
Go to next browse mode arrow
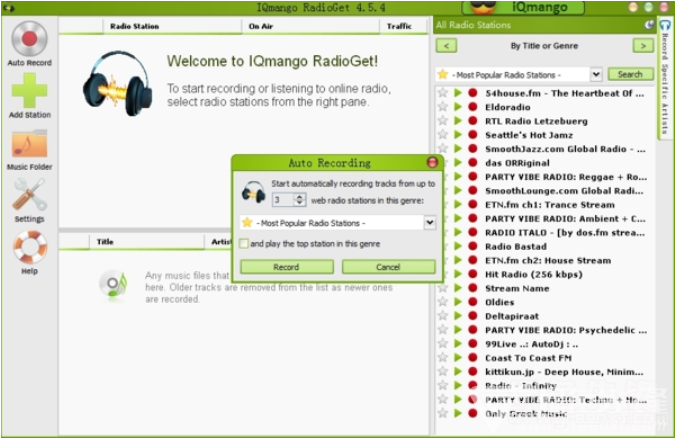(x=643, y=46)
